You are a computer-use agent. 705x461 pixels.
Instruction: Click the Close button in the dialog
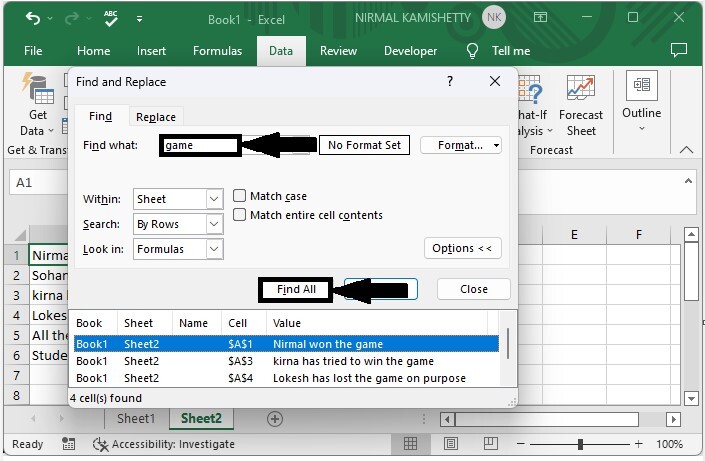tap(473, 289)
